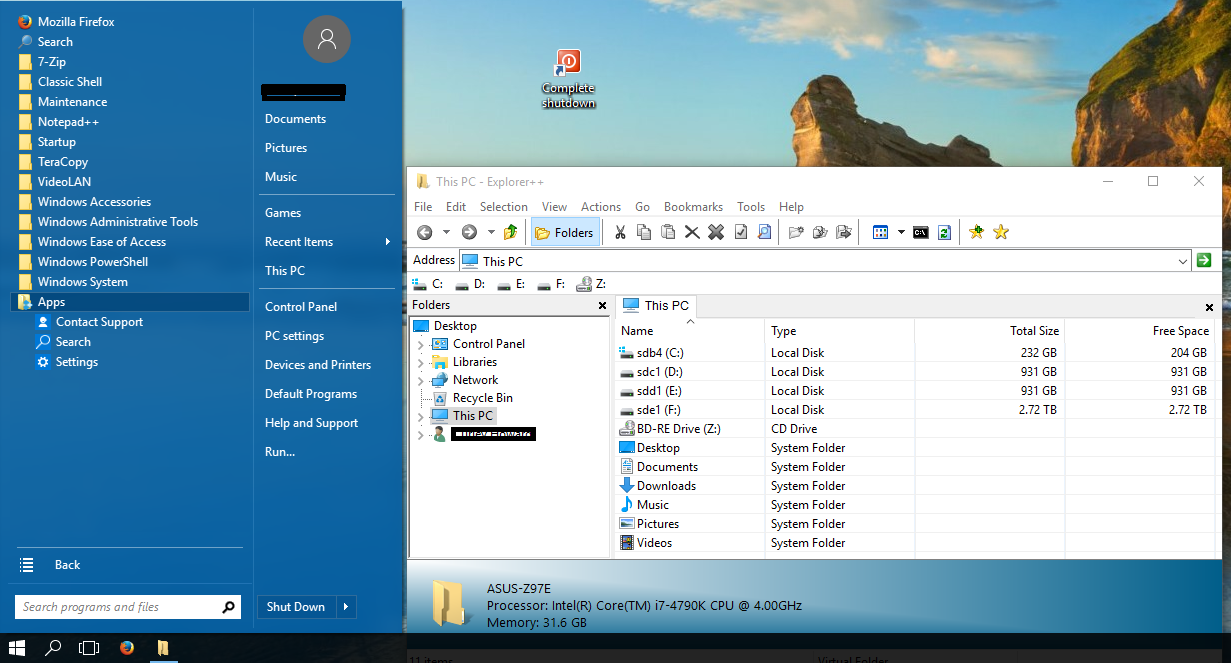Jump to drive F: in drives bar
The height and width of the screenshot is (663, 1231).
552,284
